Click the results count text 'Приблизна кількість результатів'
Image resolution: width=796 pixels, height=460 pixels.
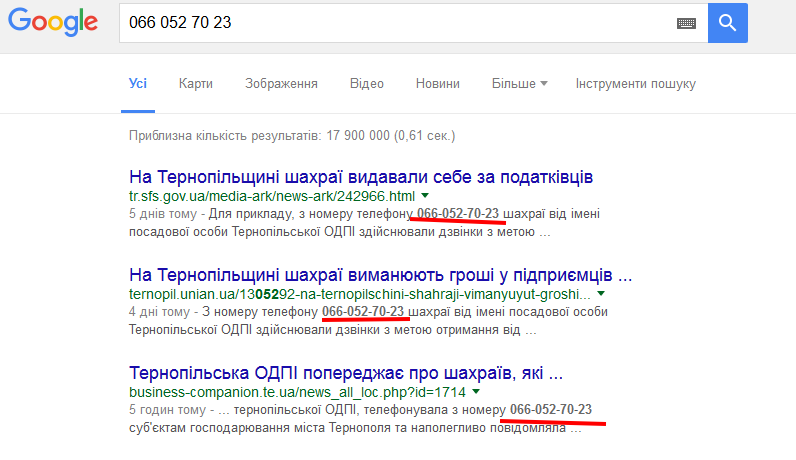[x=292, y=136]
